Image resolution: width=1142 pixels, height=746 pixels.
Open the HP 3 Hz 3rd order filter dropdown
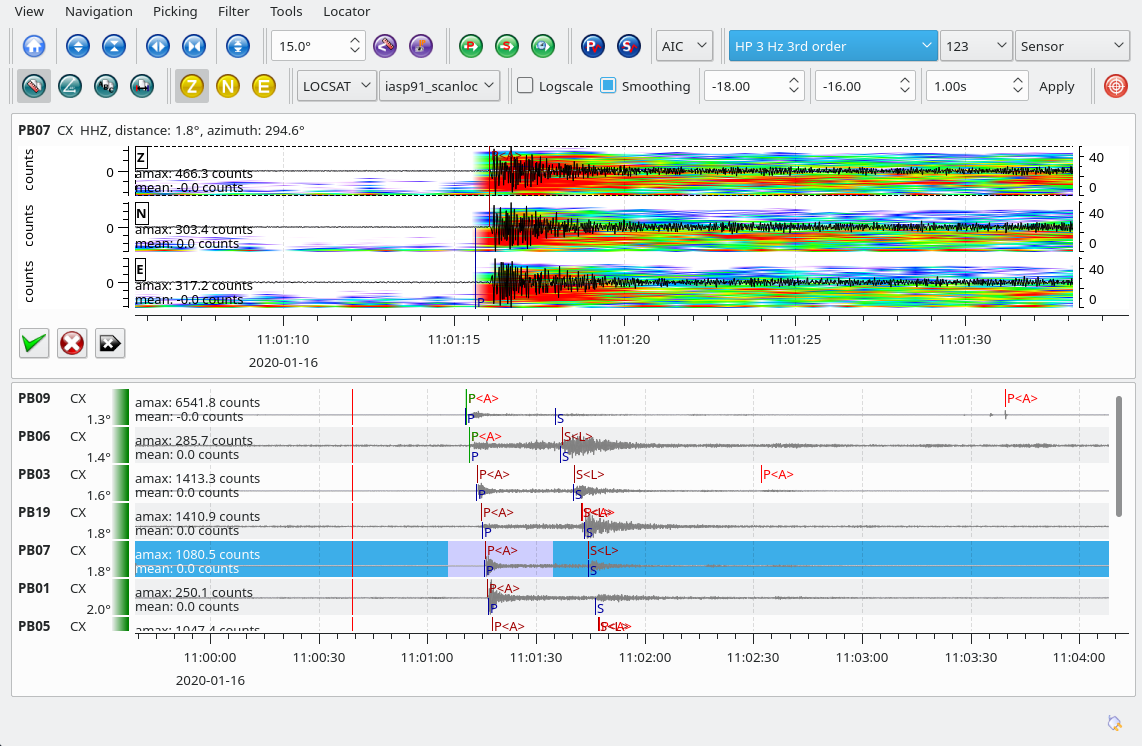point(832,46)
